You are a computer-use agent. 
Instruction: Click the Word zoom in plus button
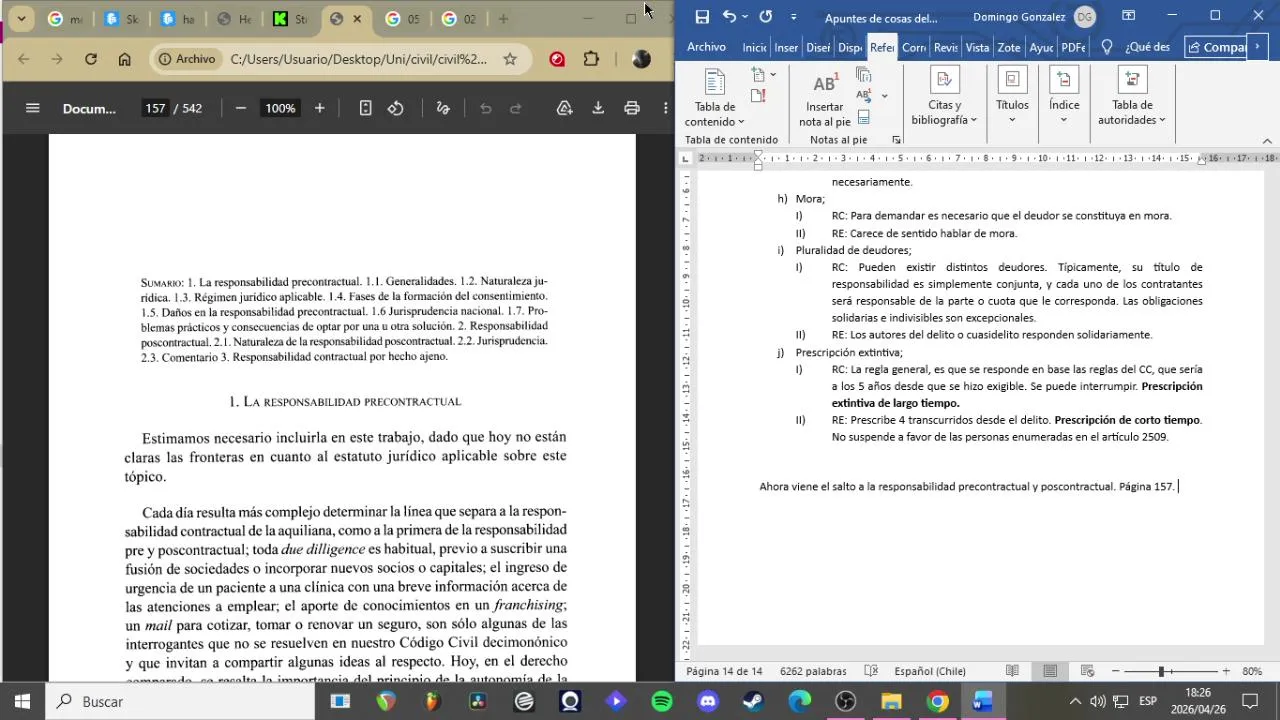tap(1226, 672)
